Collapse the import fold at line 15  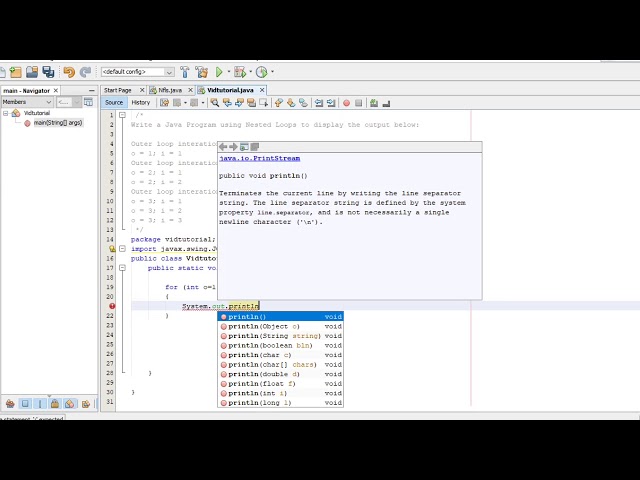pyautogui.click(x=122, y=249)
